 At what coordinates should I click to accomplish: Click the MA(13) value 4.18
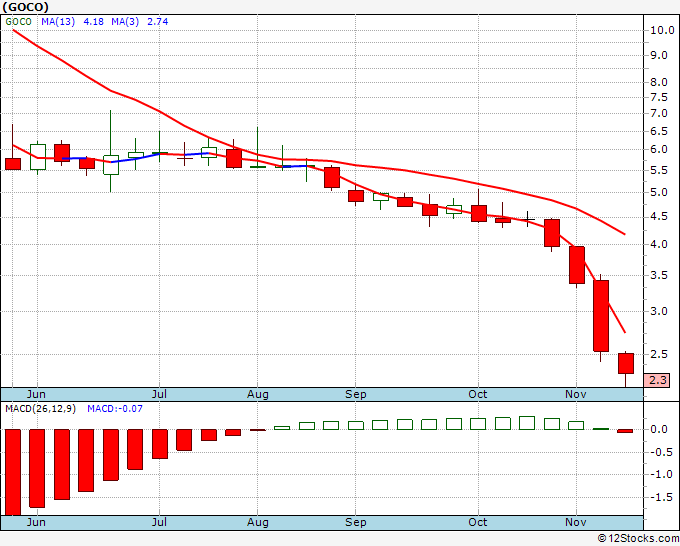[x=93, y=22]
